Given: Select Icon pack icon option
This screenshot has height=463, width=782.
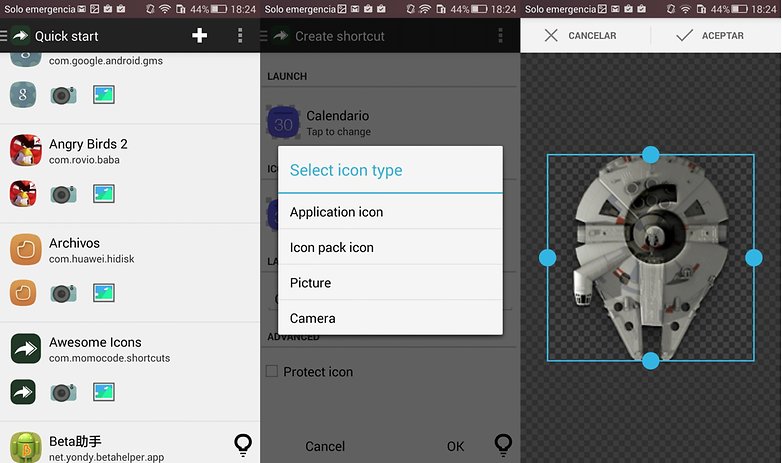Looking at the screenshot, I should [x=390, y=247].
